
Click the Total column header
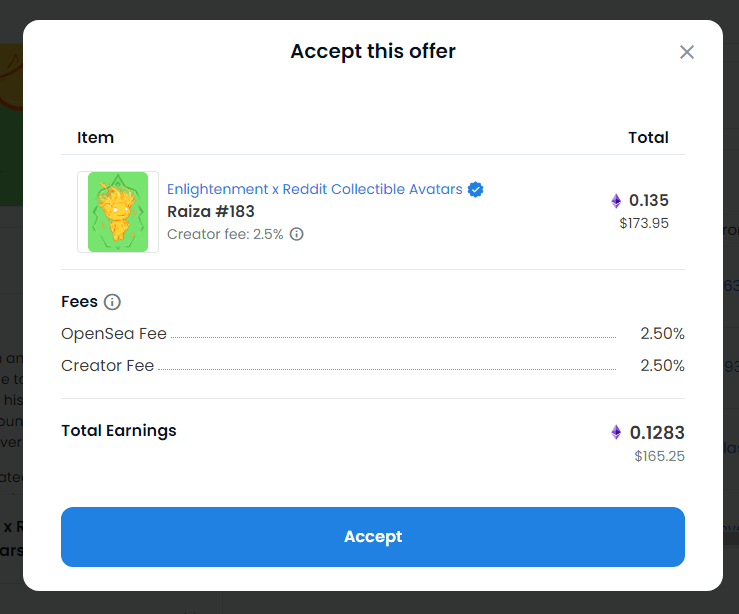coord(648,138)
